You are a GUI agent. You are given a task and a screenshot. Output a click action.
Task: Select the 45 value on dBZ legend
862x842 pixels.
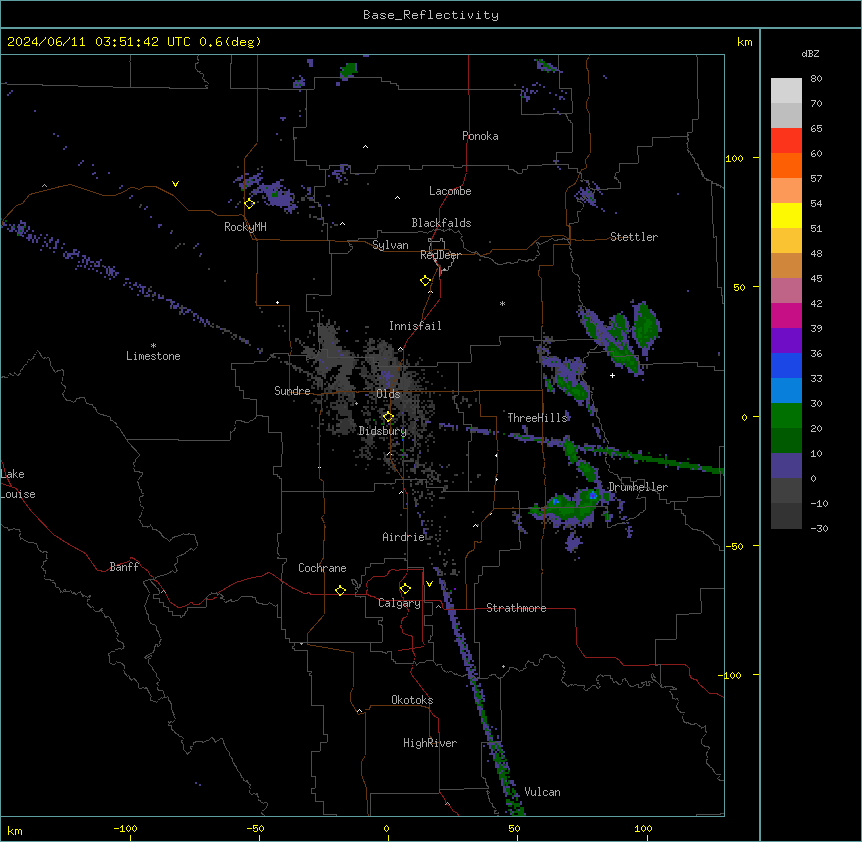point(816,279)
